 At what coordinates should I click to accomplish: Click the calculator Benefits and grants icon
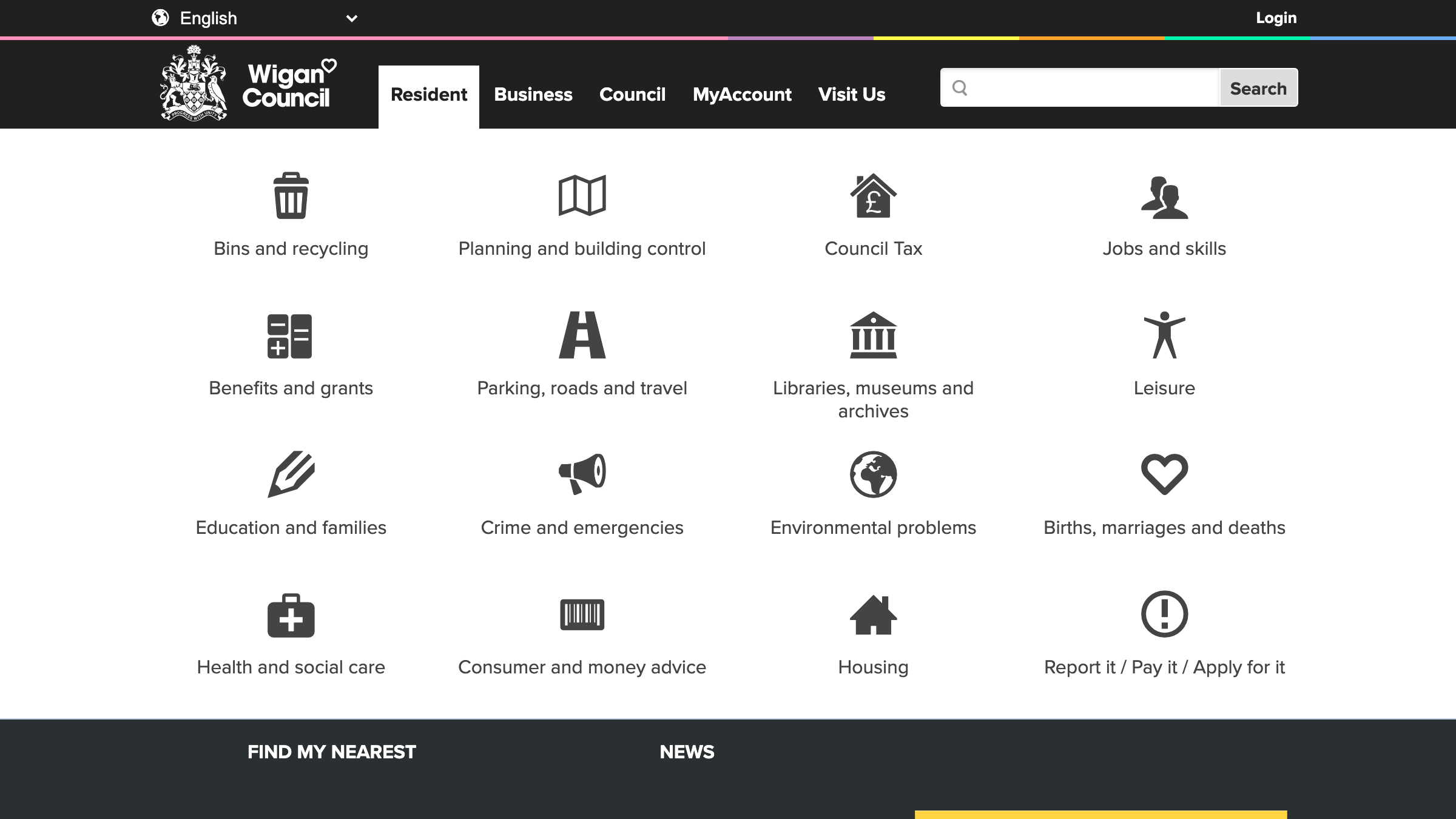tap(290, 336)
